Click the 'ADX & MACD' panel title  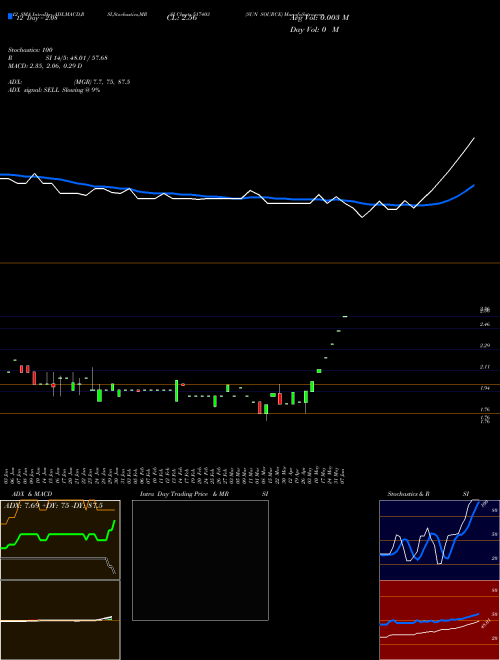(x=32, y=494)
